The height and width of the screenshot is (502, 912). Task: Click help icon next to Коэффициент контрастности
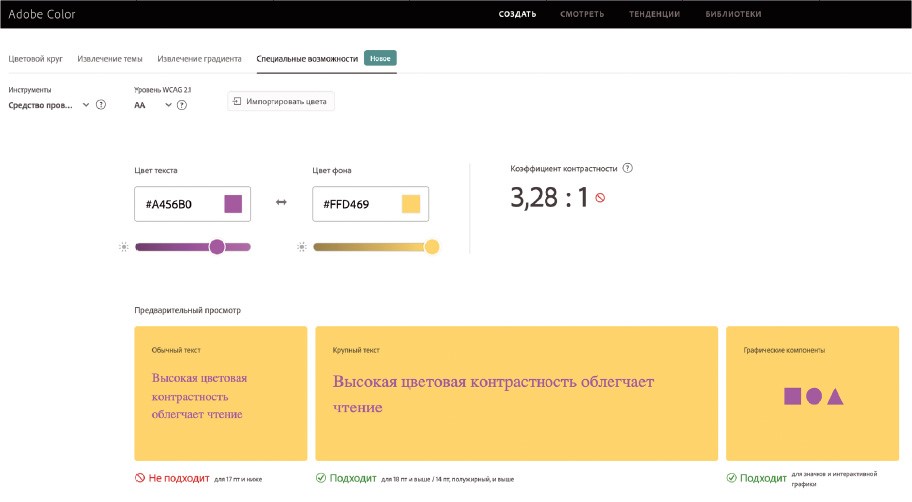coord(627,168)
